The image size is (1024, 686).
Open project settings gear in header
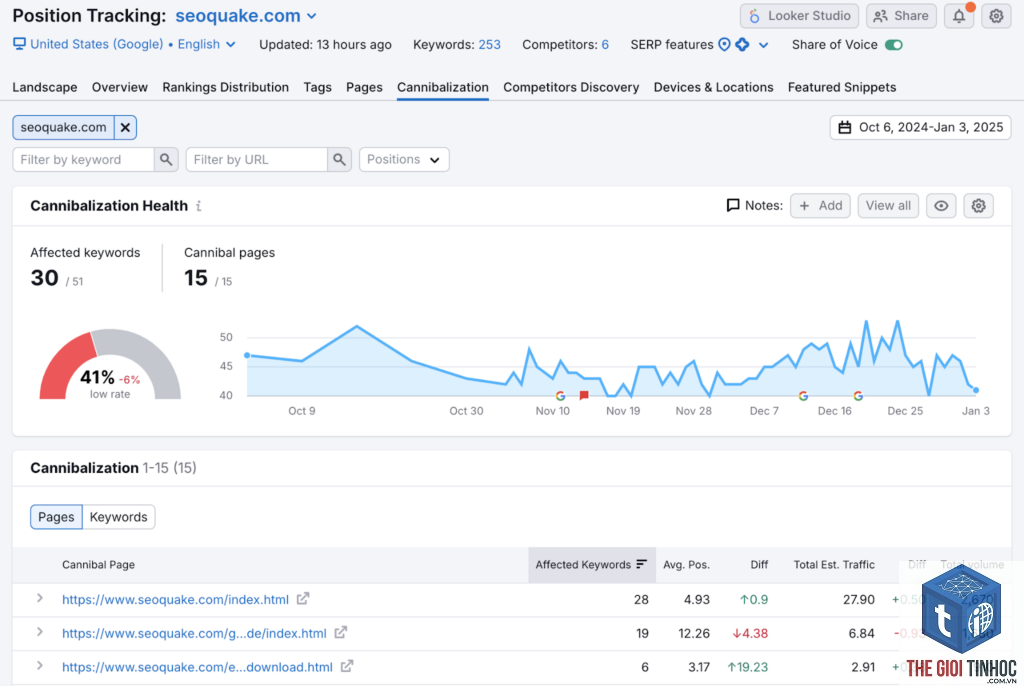pyautogui.click(x=996, y=16)
